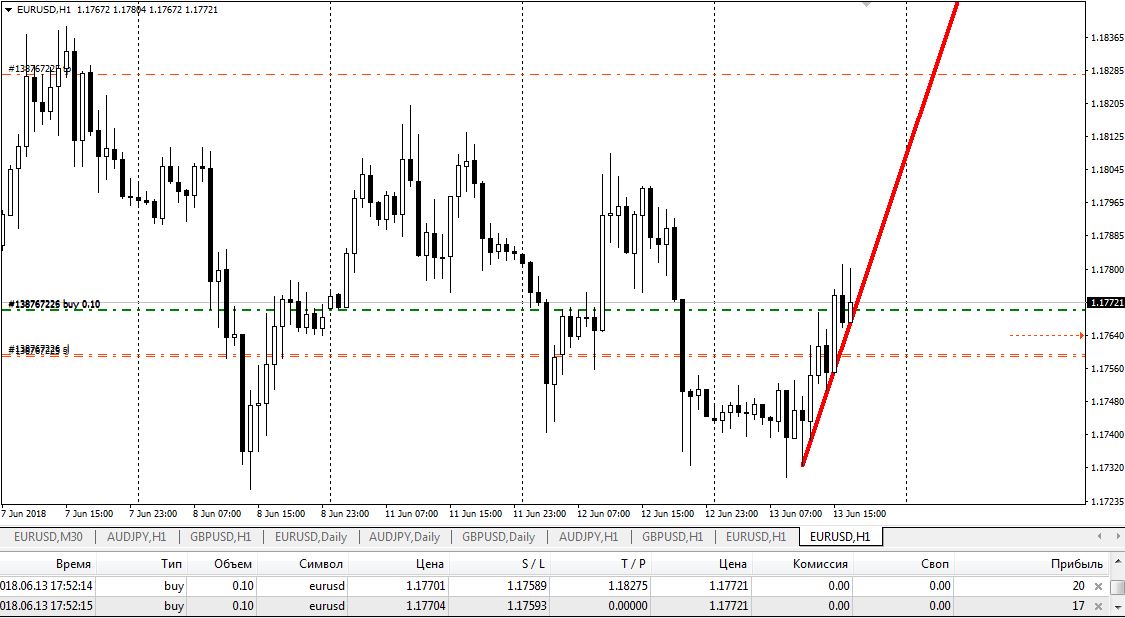Click the 13 Jun 15:00 time axis label
The image size is (1125, 618).
pyautogui.click(x=859, y=514)
